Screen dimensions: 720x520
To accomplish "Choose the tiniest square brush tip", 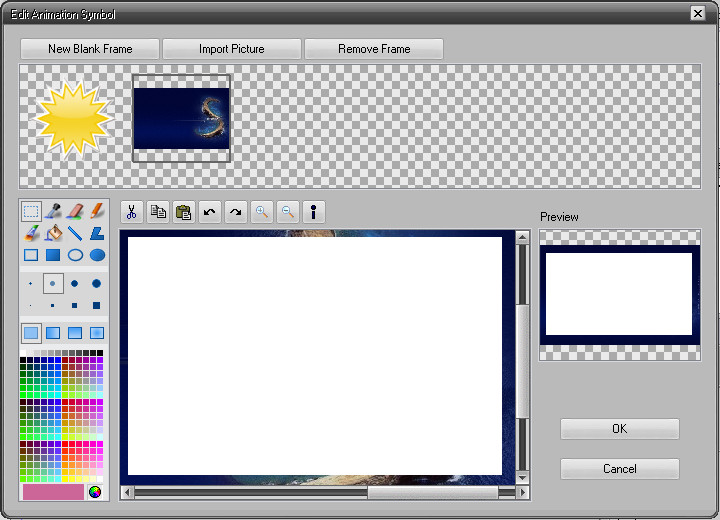I will click(31, 305).
